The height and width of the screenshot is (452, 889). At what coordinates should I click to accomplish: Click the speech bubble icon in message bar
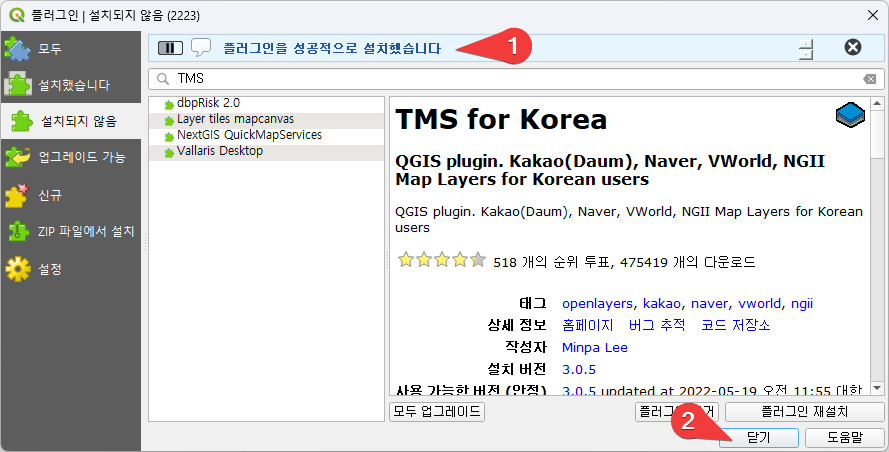201,47
